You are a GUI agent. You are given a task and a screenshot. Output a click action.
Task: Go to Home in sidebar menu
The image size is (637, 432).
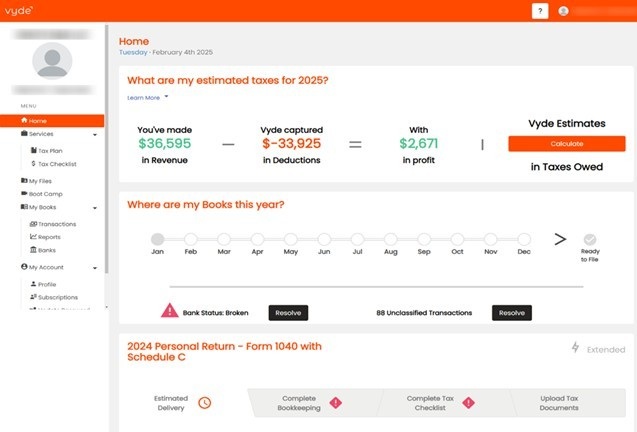point(52,121)
